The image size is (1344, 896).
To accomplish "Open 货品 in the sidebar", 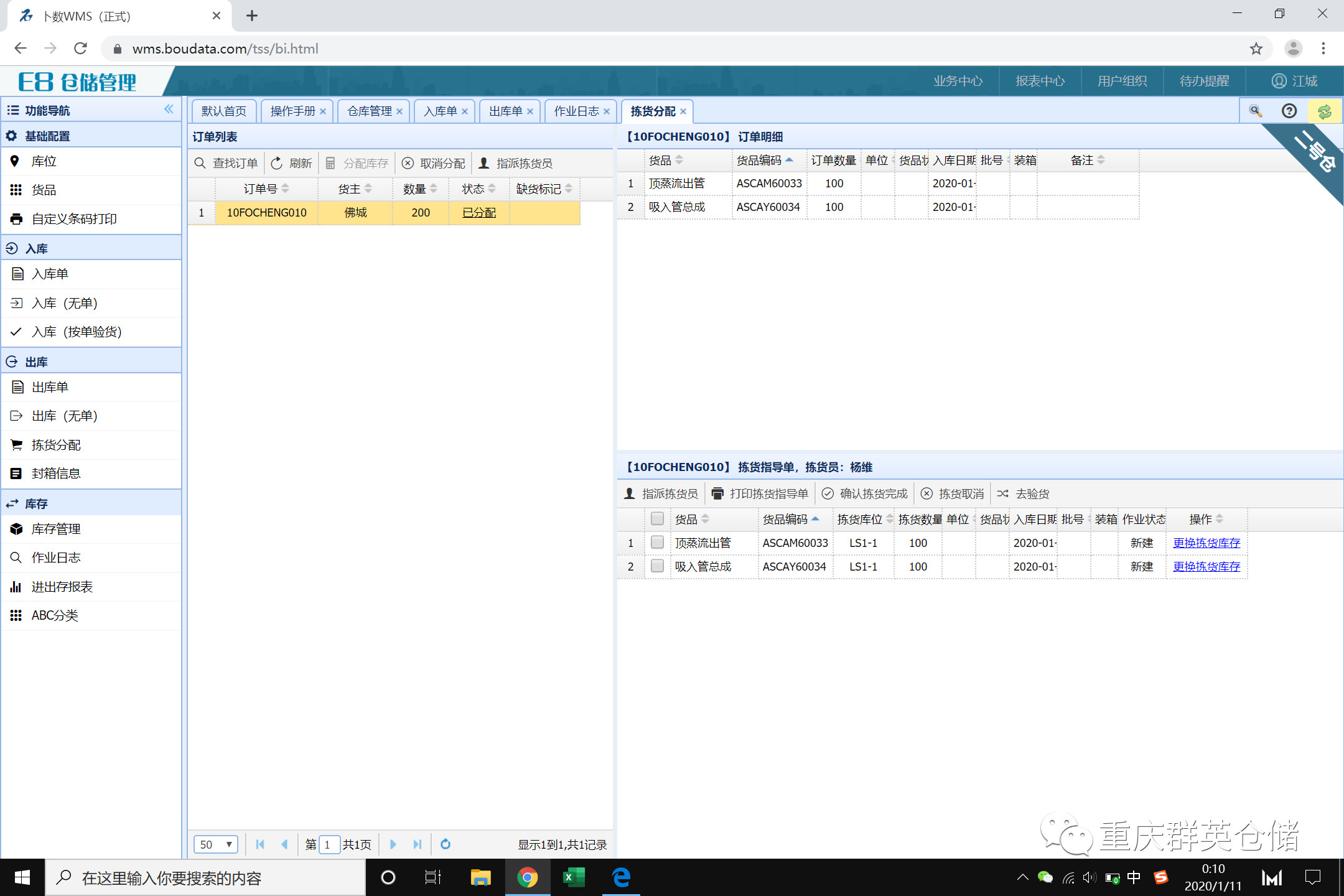I will point(91,190).
